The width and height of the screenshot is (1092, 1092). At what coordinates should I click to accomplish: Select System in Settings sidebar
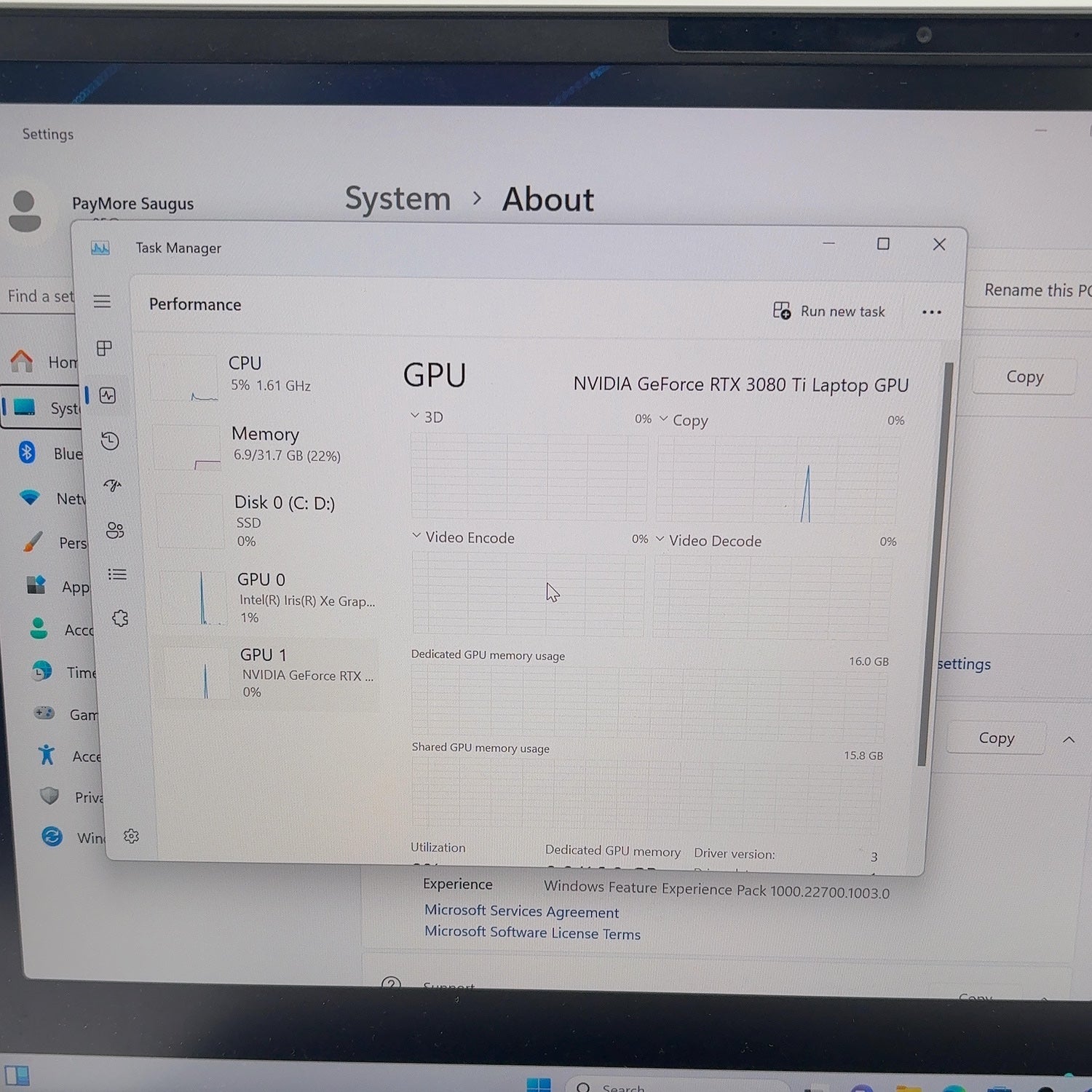41,408
